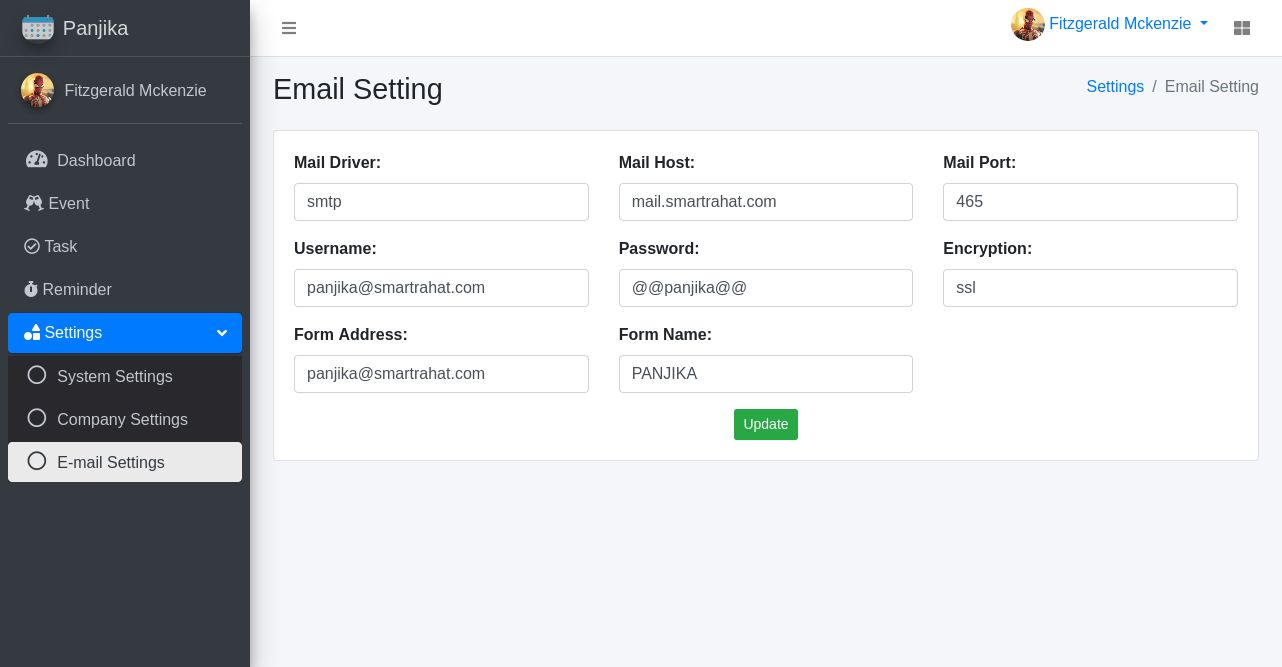Collapse the Settings menu chevron
Viewport: 1282px width, 667px height.
(222, 333)
